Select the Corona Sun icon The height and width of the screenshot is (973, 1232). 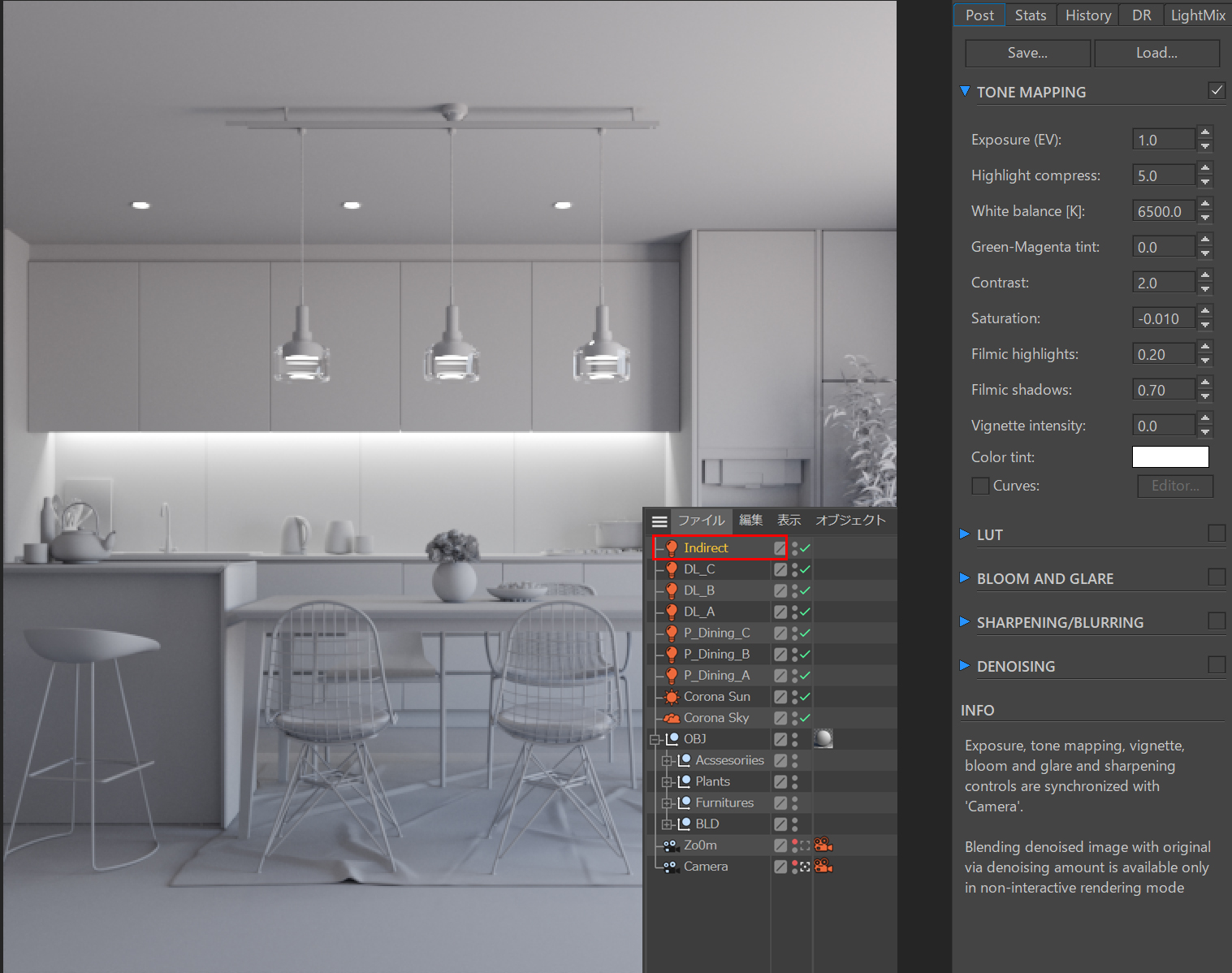click(x=671, y=696)
